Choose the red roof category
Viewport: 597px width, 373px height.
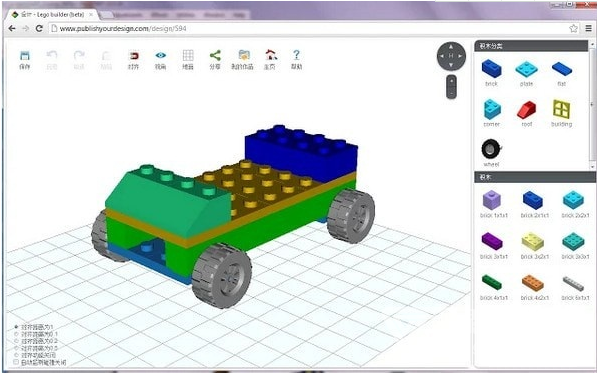tap(527, 113)
